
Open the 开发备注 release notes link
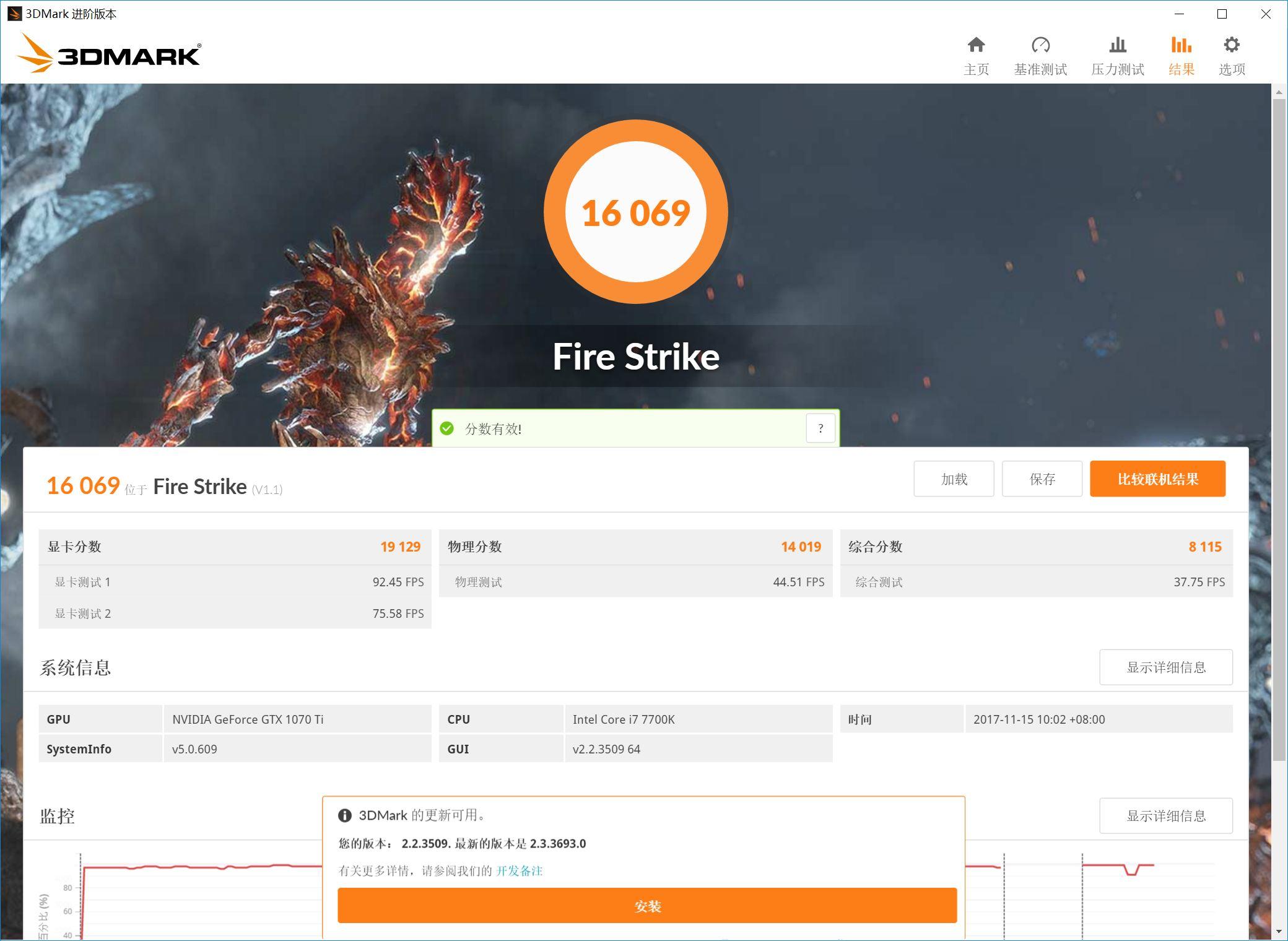coord(519,870)
